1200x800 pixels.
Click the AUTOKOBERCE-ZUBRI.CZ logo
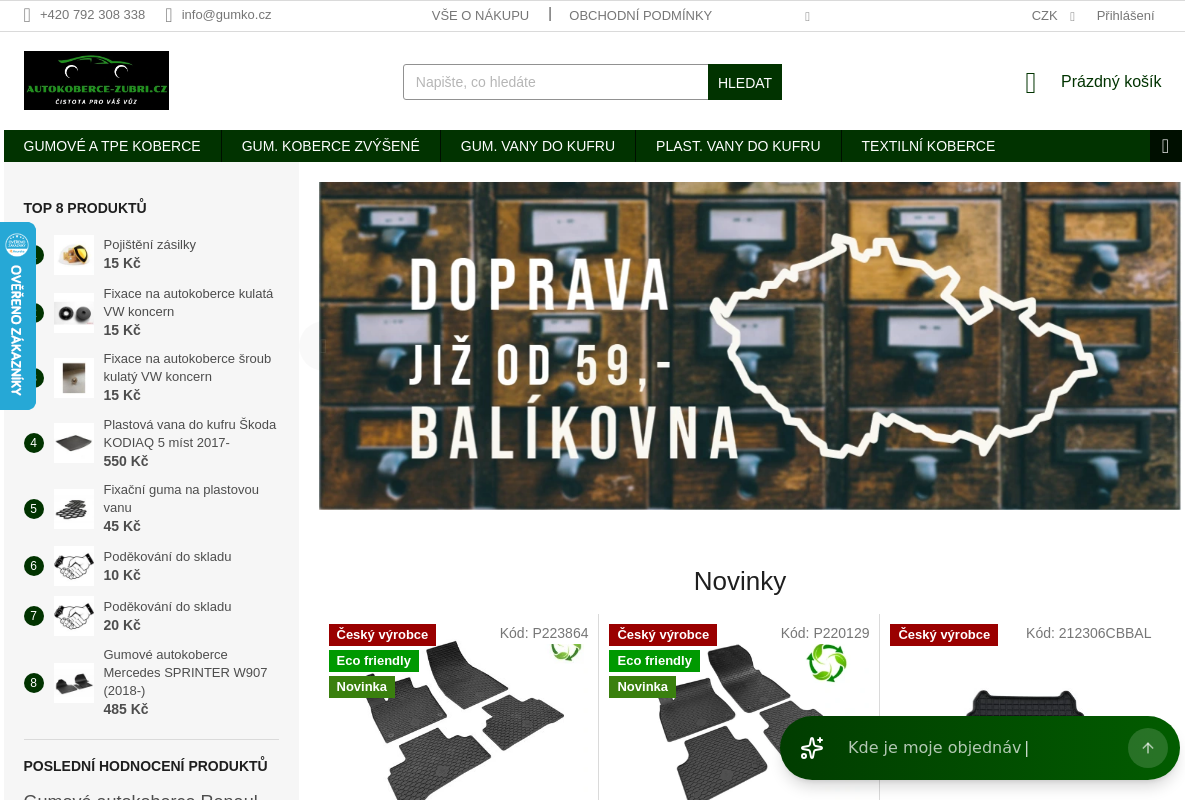tap(96, 80)
